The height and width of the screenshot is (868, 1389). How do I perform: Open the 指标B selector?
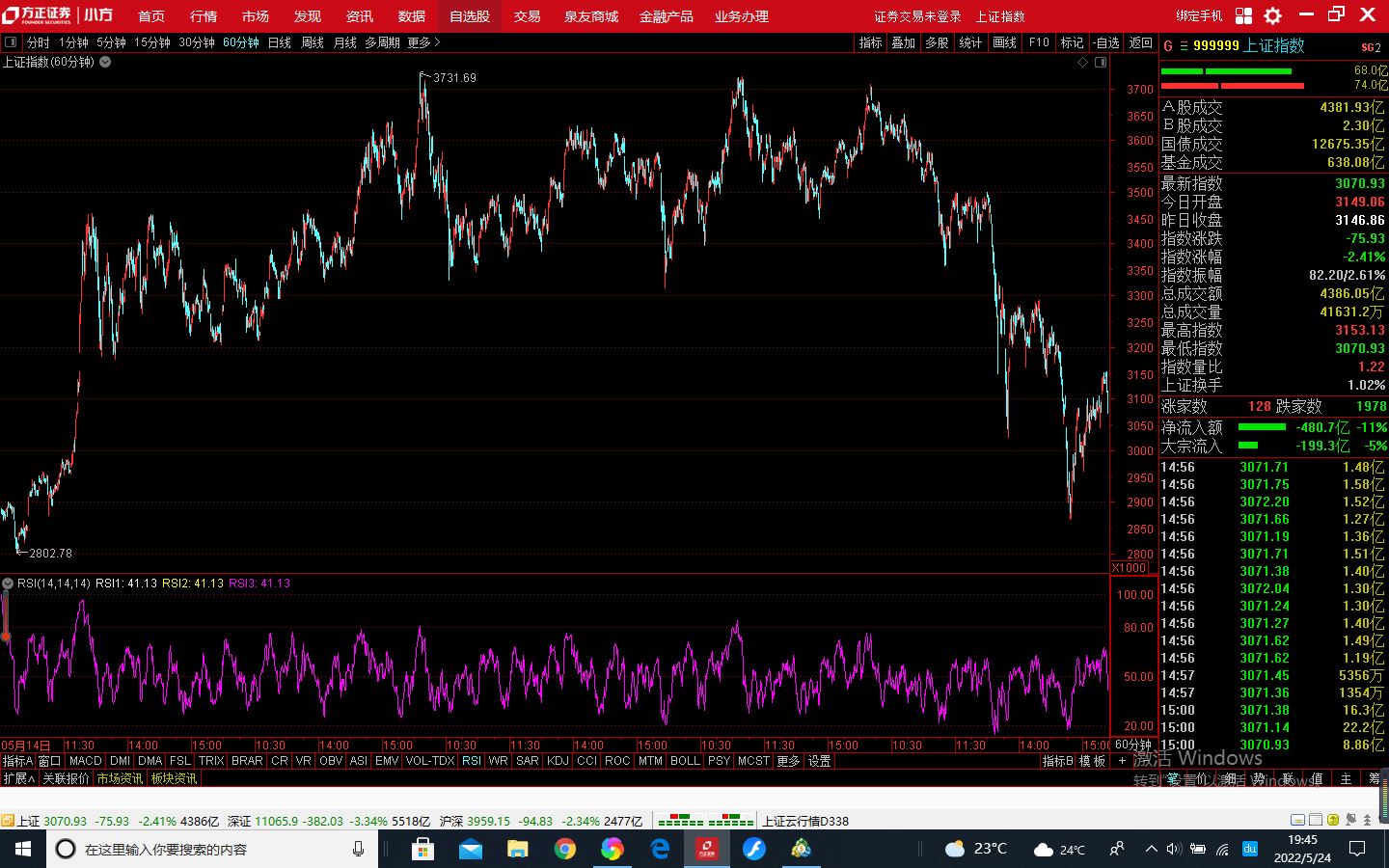1057,761
